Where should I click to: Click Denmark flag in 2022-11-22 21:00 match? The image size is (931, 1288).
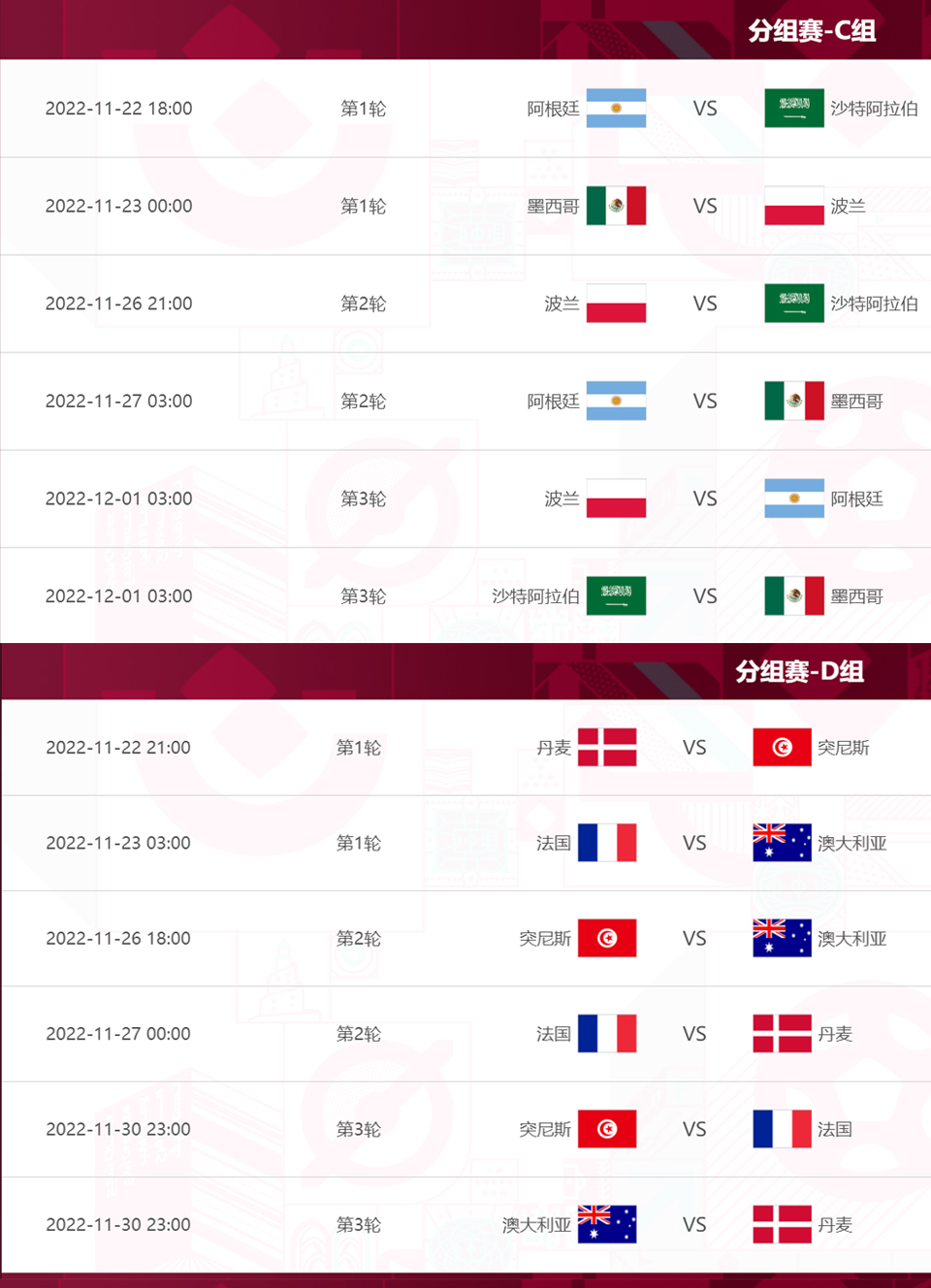coord(607,747)
